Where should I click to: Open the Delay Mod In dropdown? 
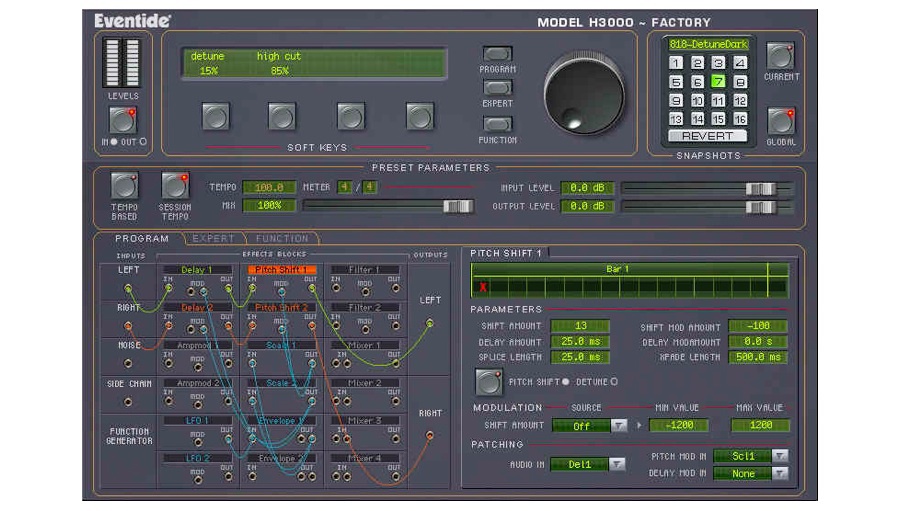coord(751,474)
